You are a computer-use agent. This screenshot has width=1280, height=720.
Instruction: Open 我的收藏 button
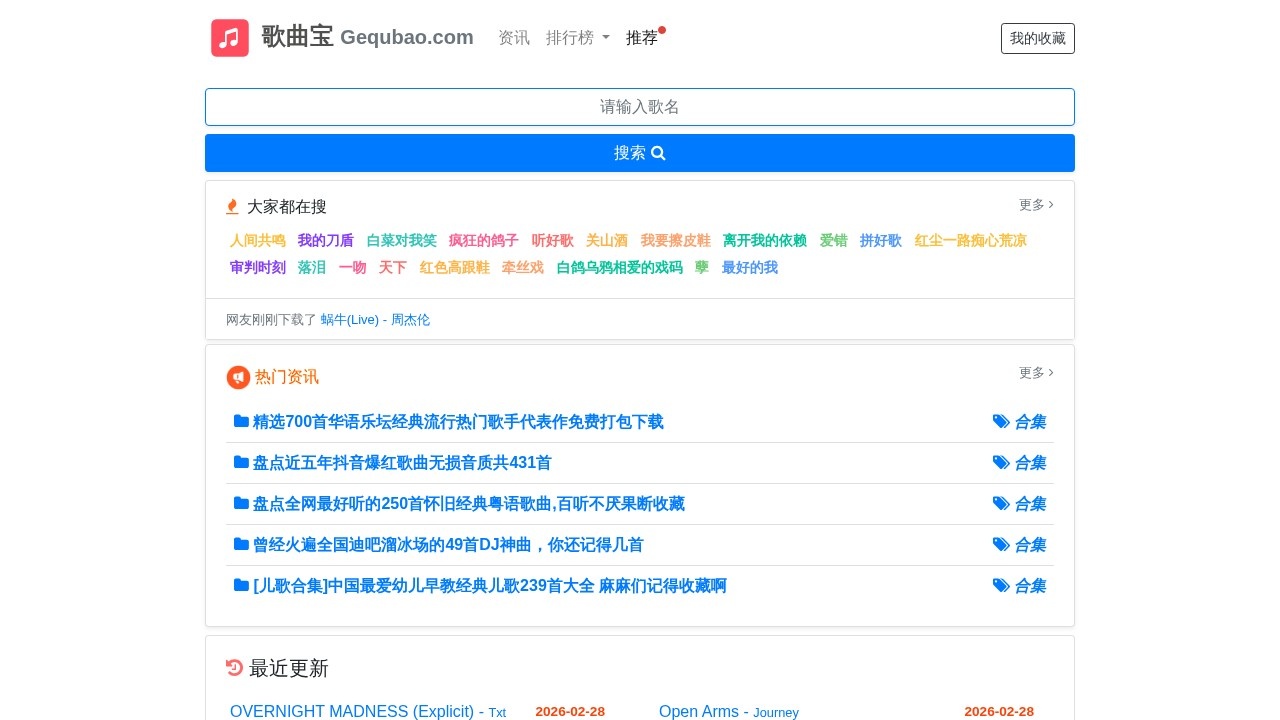(1037, 39)
